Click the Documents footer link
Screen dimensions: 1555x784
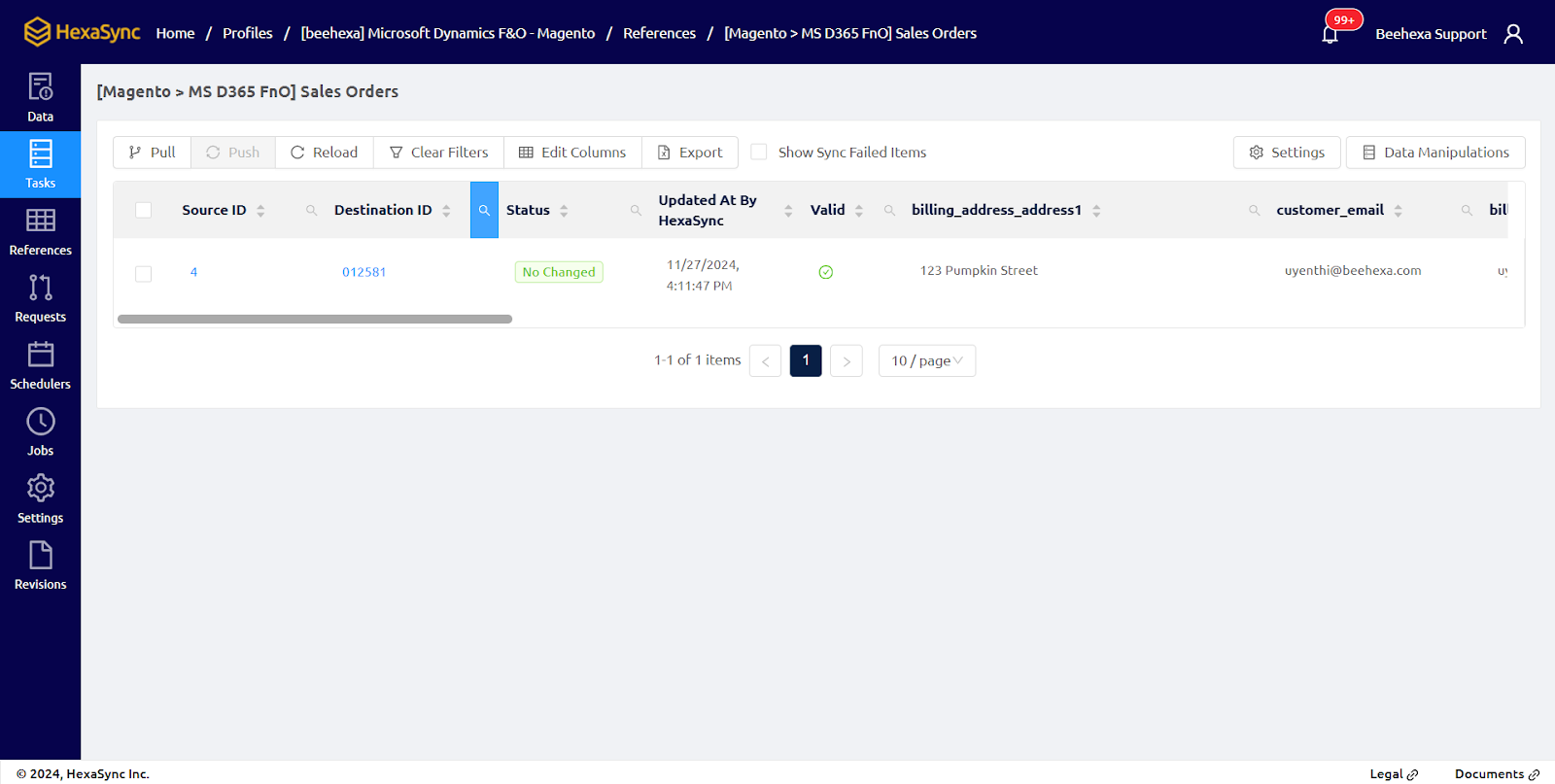click(1497, 774)
